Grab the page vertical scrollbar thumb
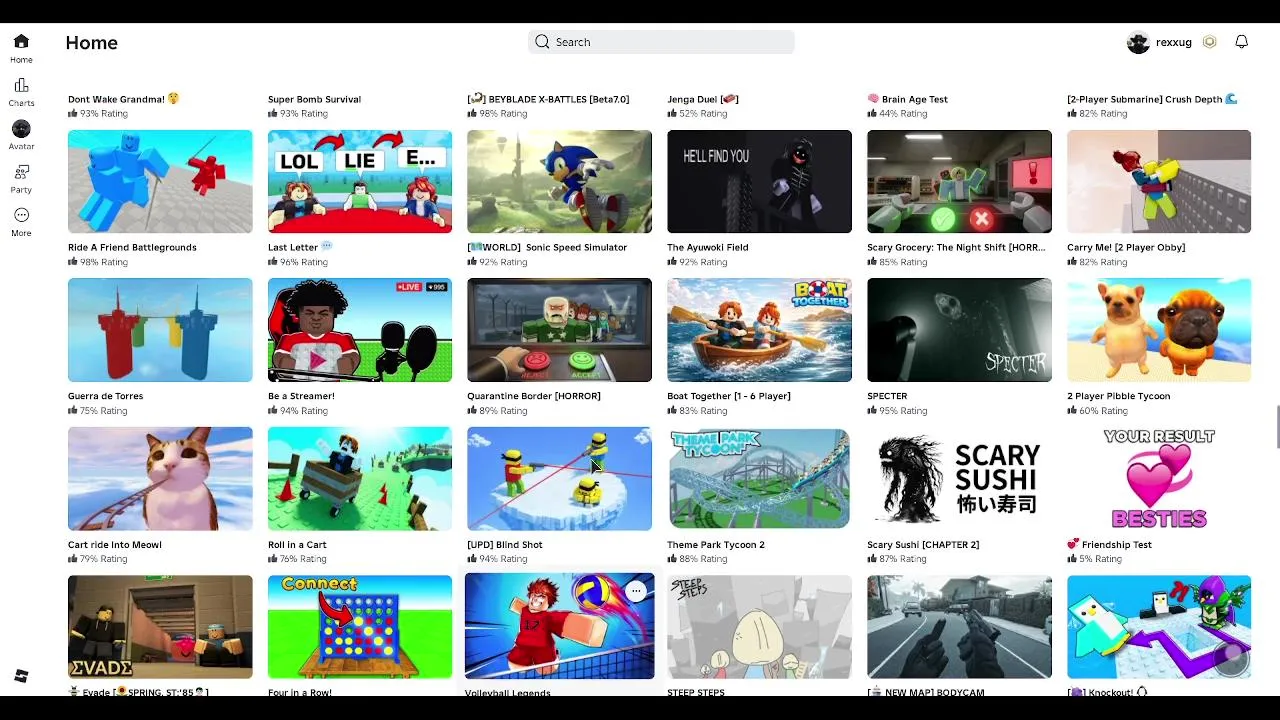The image size is (1280, 720). (1276, 428)
